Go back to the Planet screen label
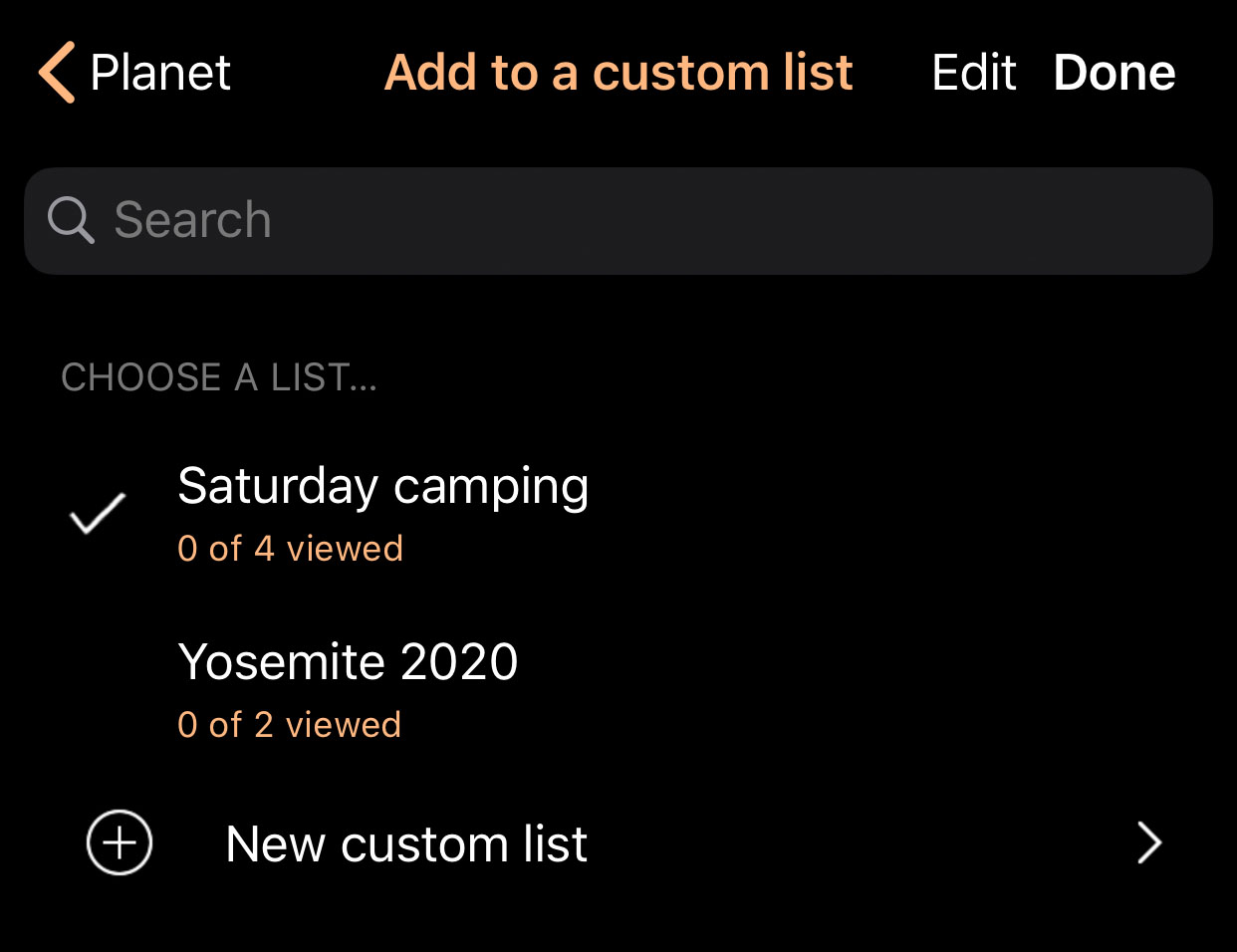 pyautogui.click(x=160, y=73)
